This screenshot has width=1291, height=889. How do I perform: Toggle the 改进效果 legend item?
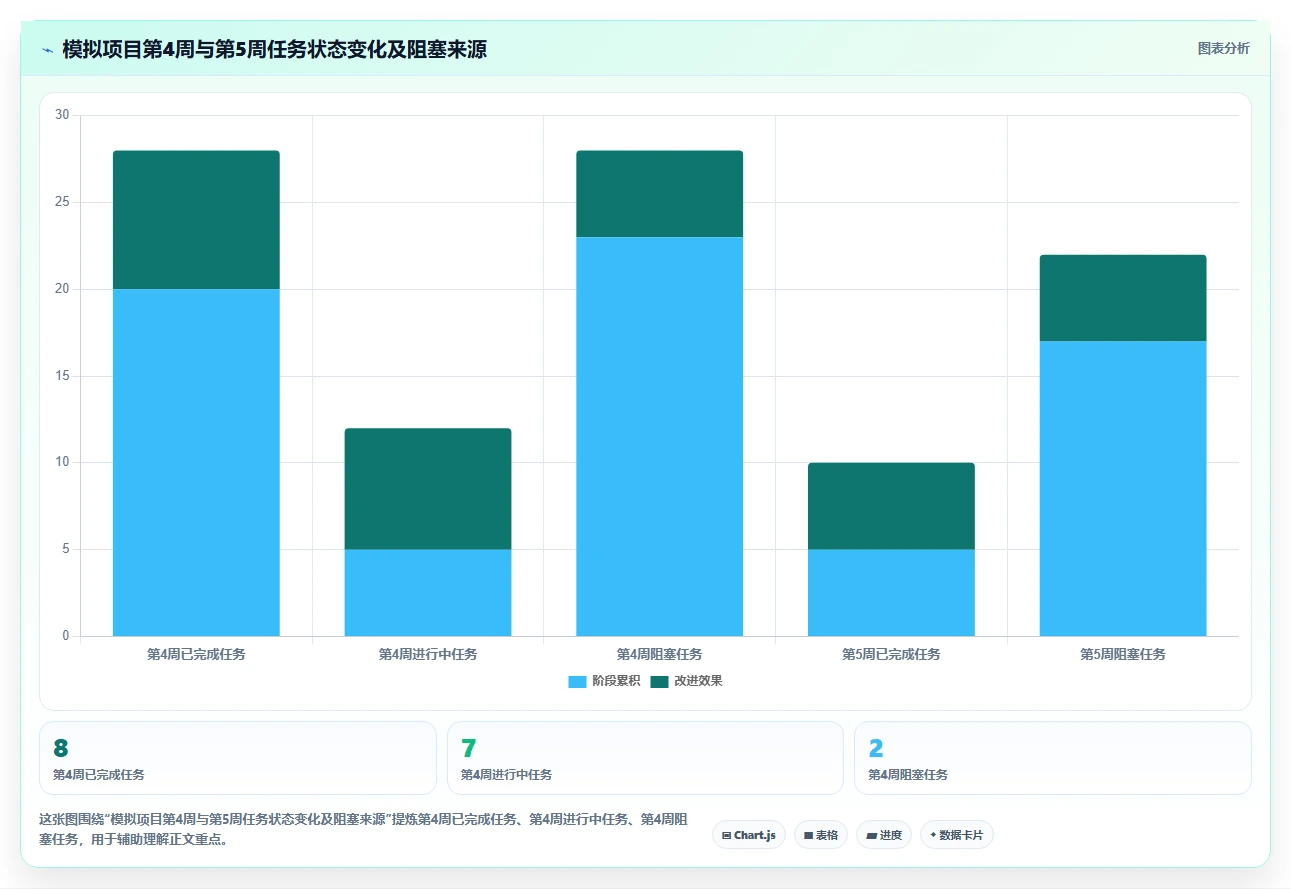686,681
